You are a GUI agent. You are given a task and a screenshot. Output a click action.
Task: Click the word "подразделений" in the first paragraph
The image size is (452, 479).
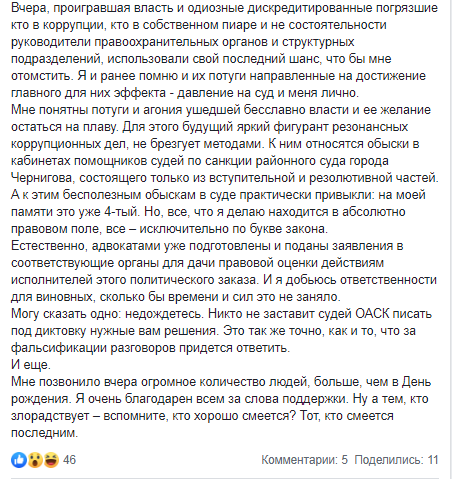(56, 59)
